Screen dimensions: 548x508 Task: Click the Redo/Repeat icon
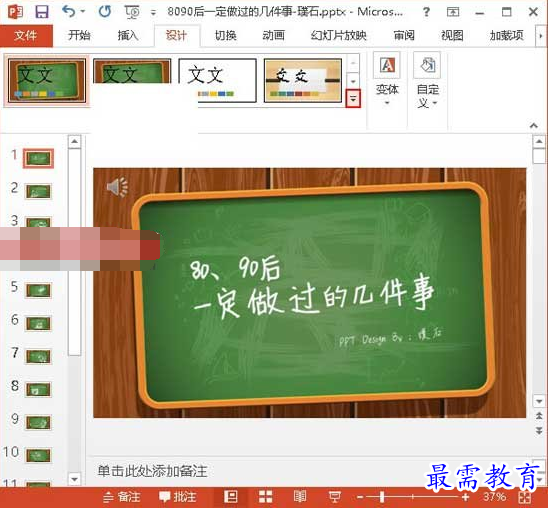[x=104, y=12]
